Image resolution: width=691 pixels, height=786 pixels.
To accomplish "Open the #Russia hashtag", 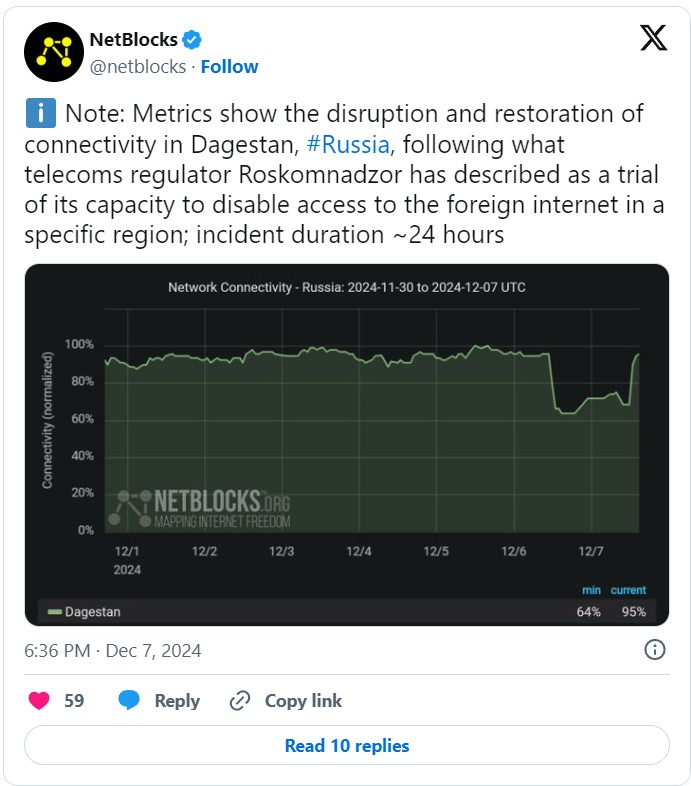I will click(x=348, y=145).
